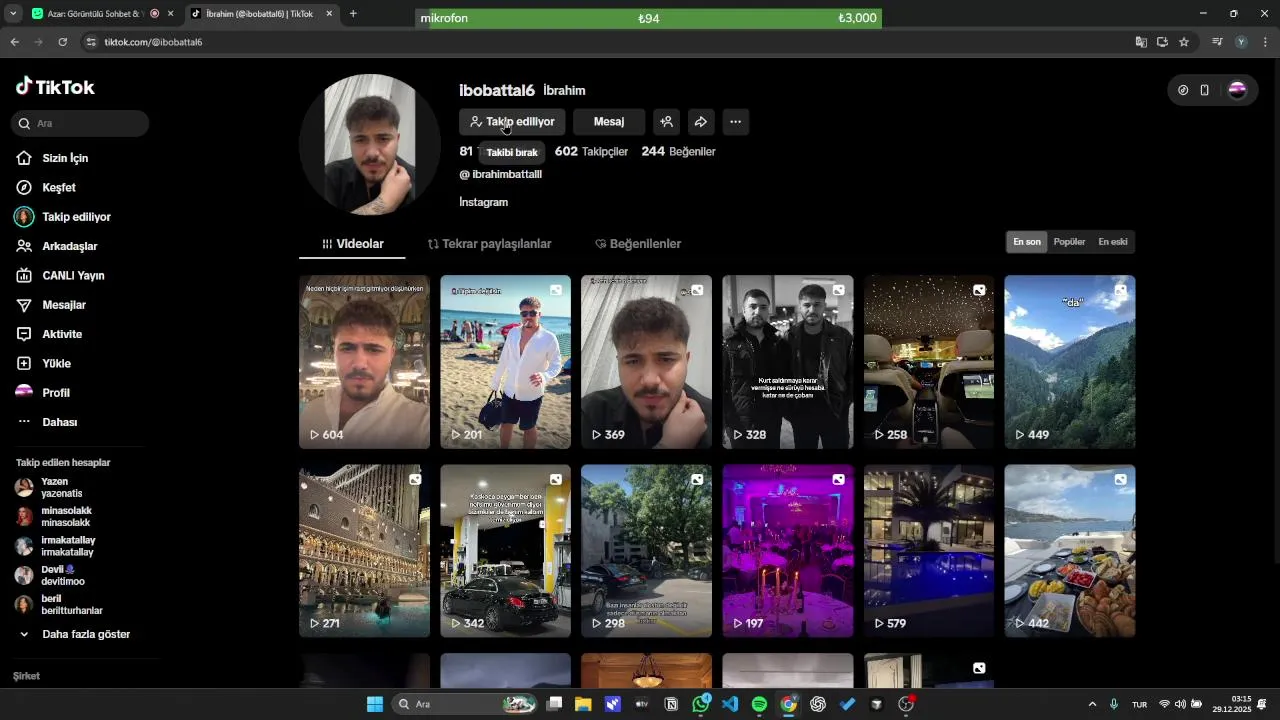Switch to the Beğenilenler tab
The image size is (1280, 720).
point(638,244)
